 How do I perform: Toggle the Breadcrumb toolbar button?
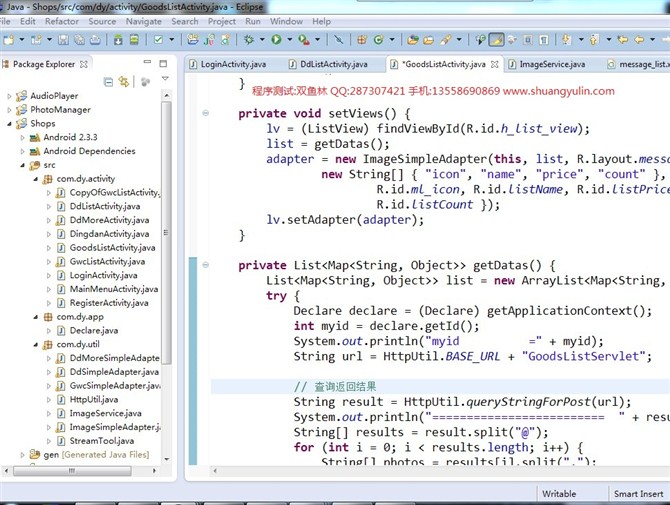click(481, 40)
